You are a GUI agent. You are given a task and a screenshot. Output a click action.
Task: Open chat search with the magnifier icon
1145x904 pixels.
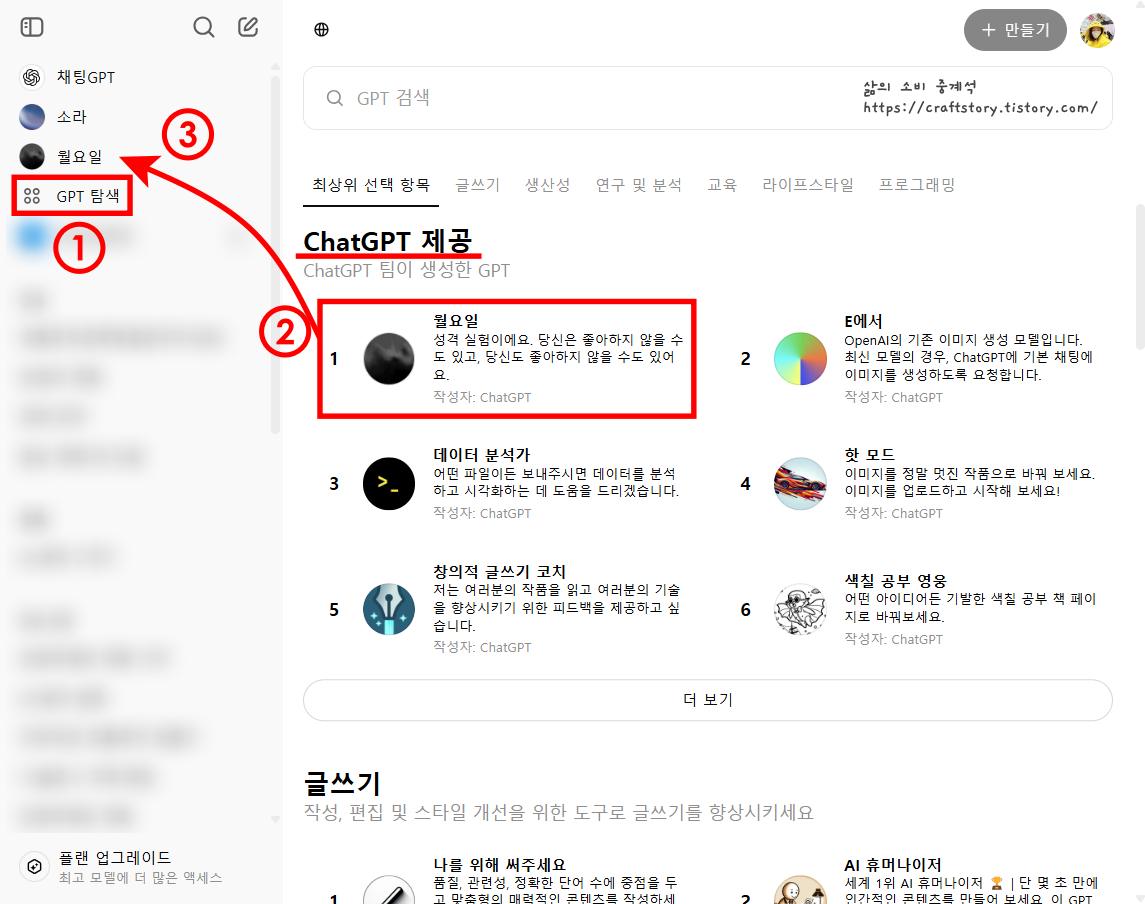[x=204, y=28]
